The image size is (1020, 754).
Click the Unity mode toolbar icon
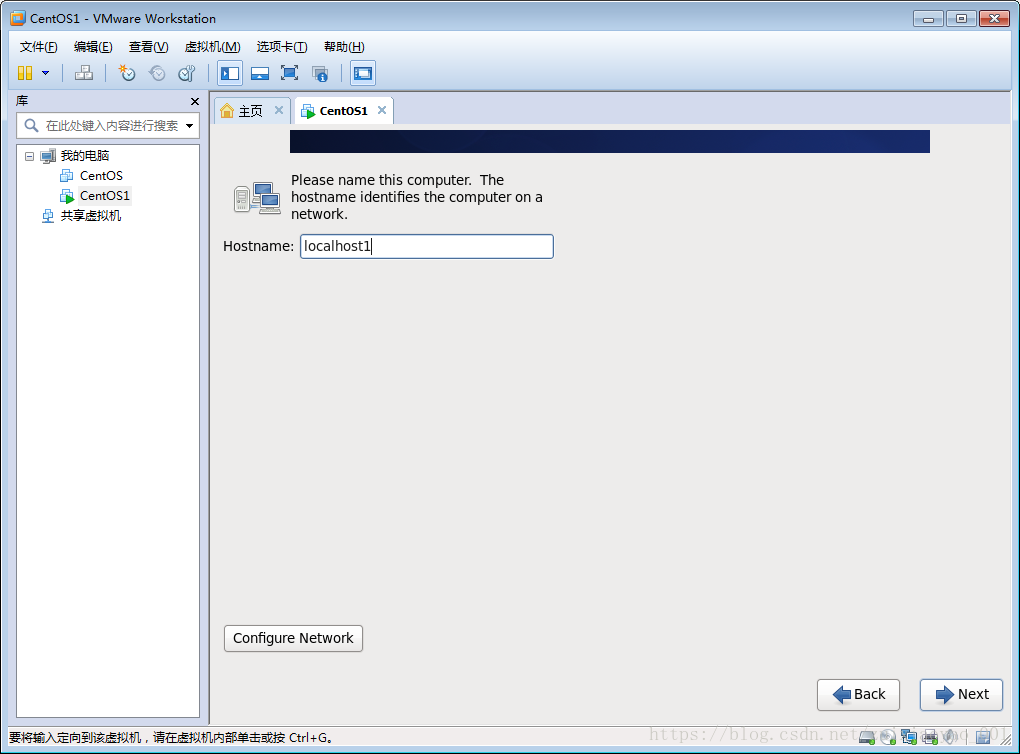tap(319, 73)
